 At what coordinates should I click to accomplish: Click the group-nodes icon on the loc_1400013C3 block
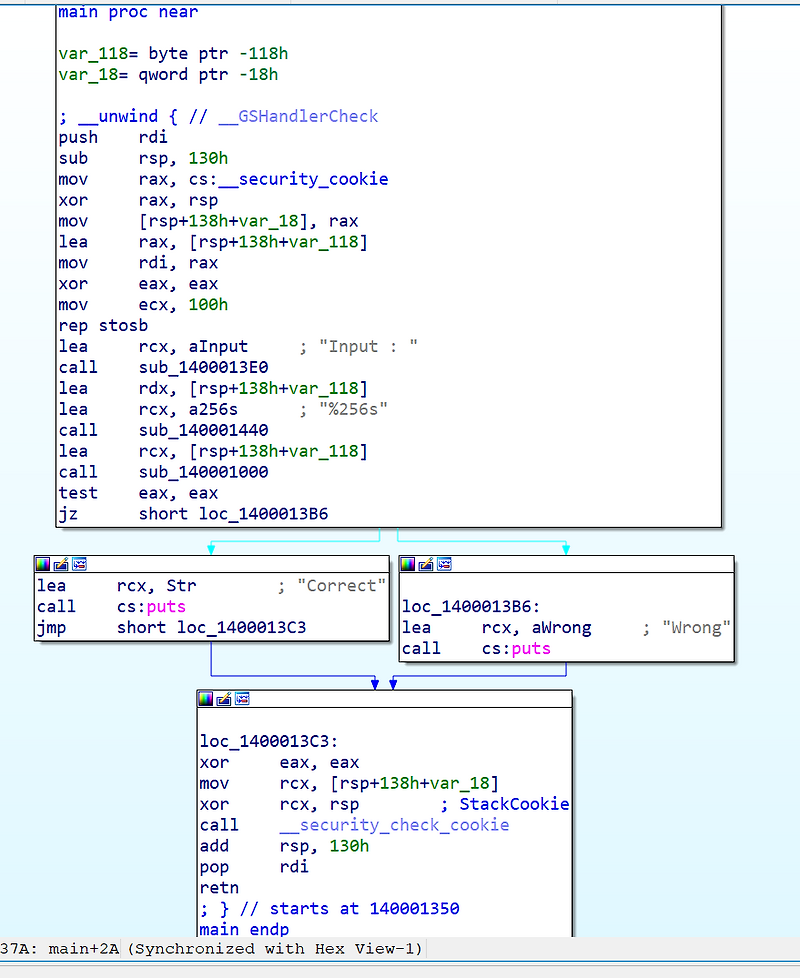click(x=242, y=699)
